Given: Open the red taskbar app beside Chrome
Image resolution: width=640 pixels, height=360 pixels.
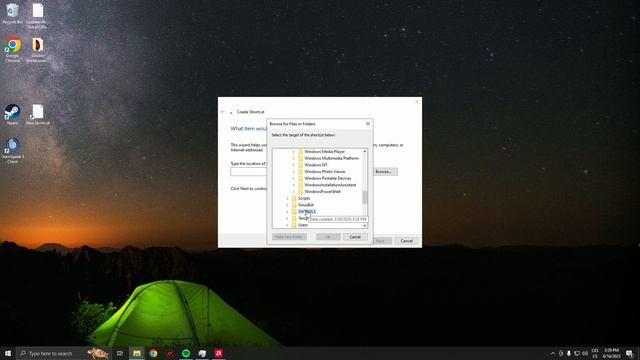Looking at the screenshot, I should (169, 353).
